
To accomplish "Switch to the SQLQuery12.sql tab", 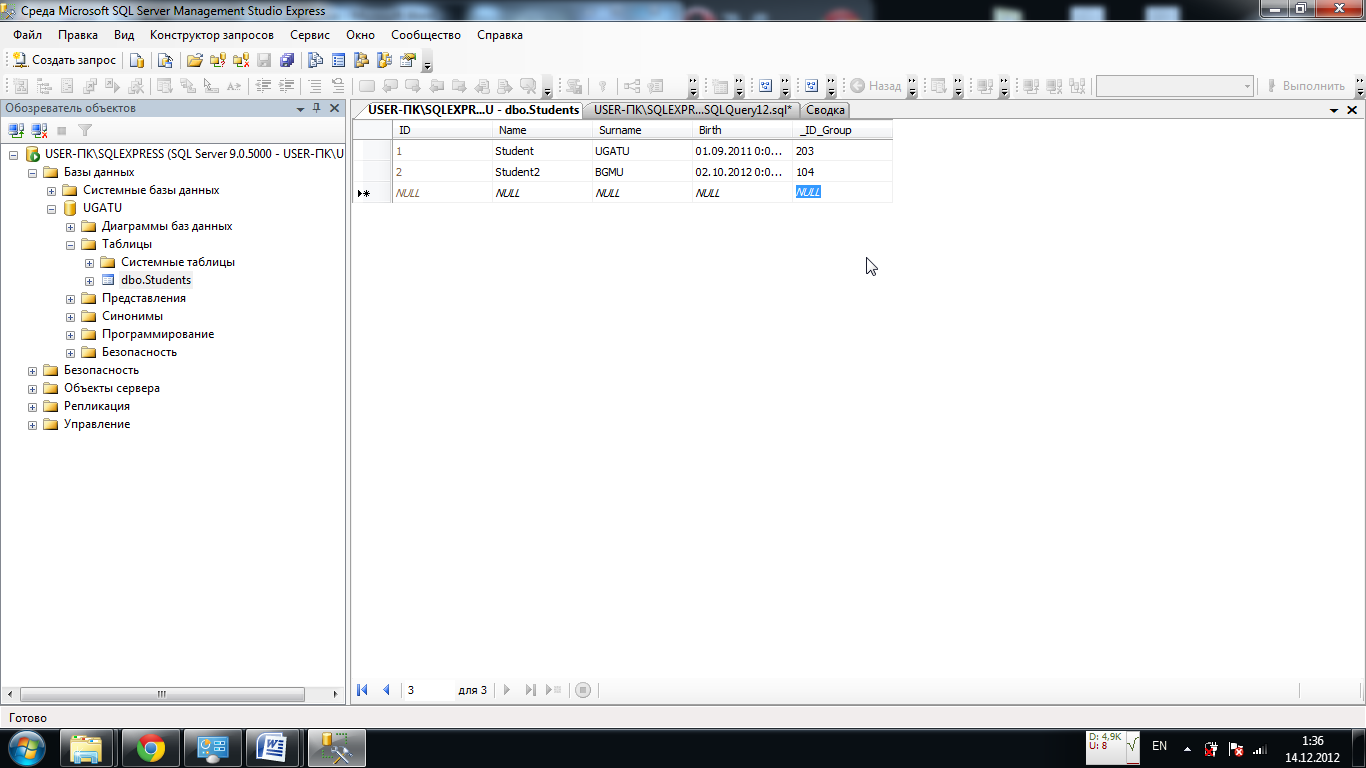I will [692, 110].
